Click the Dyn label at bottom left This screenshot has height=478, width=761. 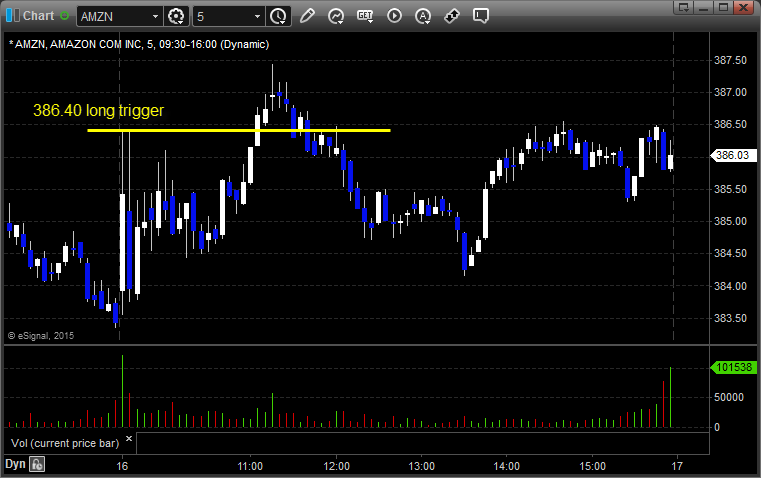(x=15, y=464)
